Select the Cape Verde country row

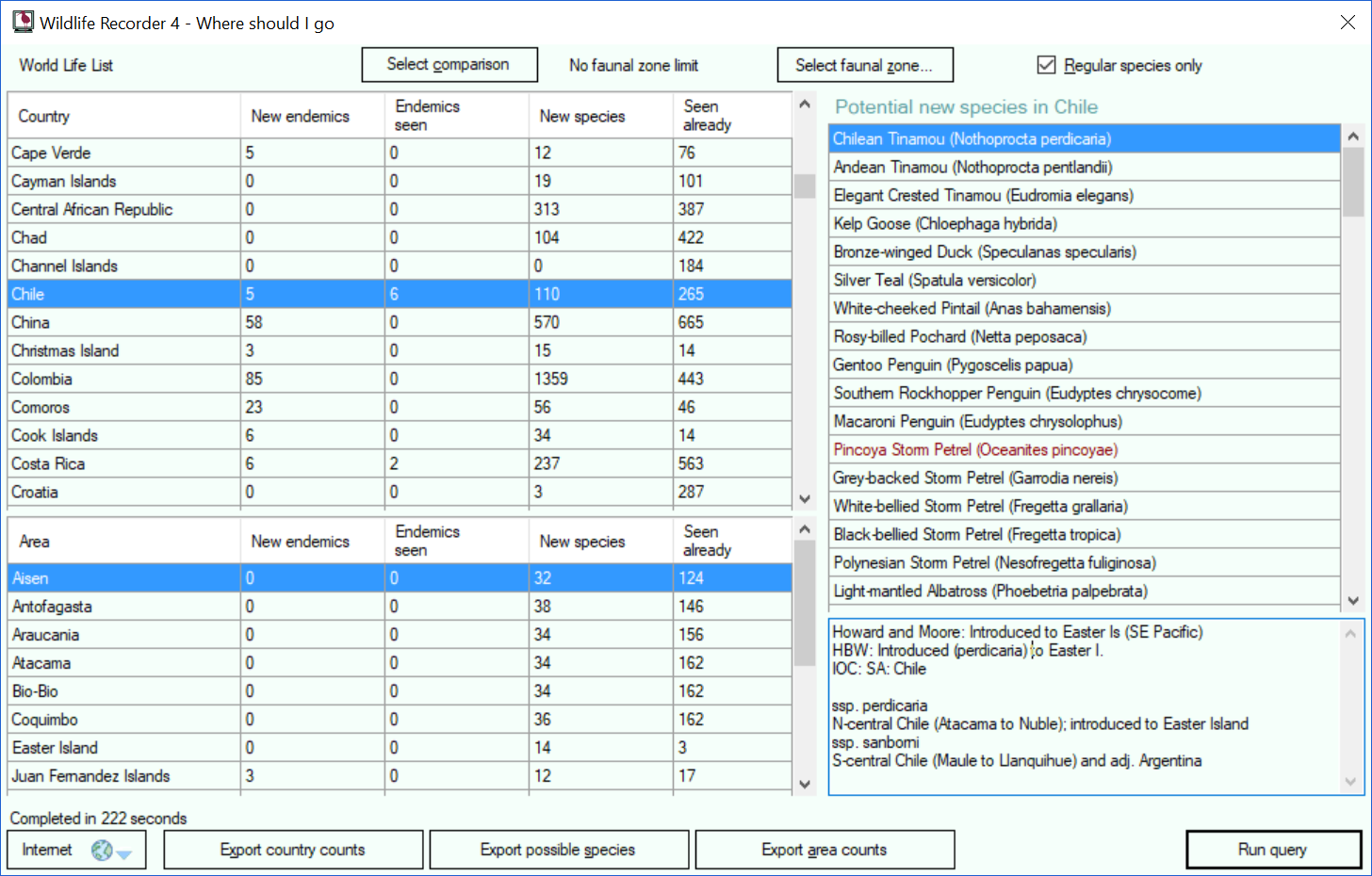400,153
